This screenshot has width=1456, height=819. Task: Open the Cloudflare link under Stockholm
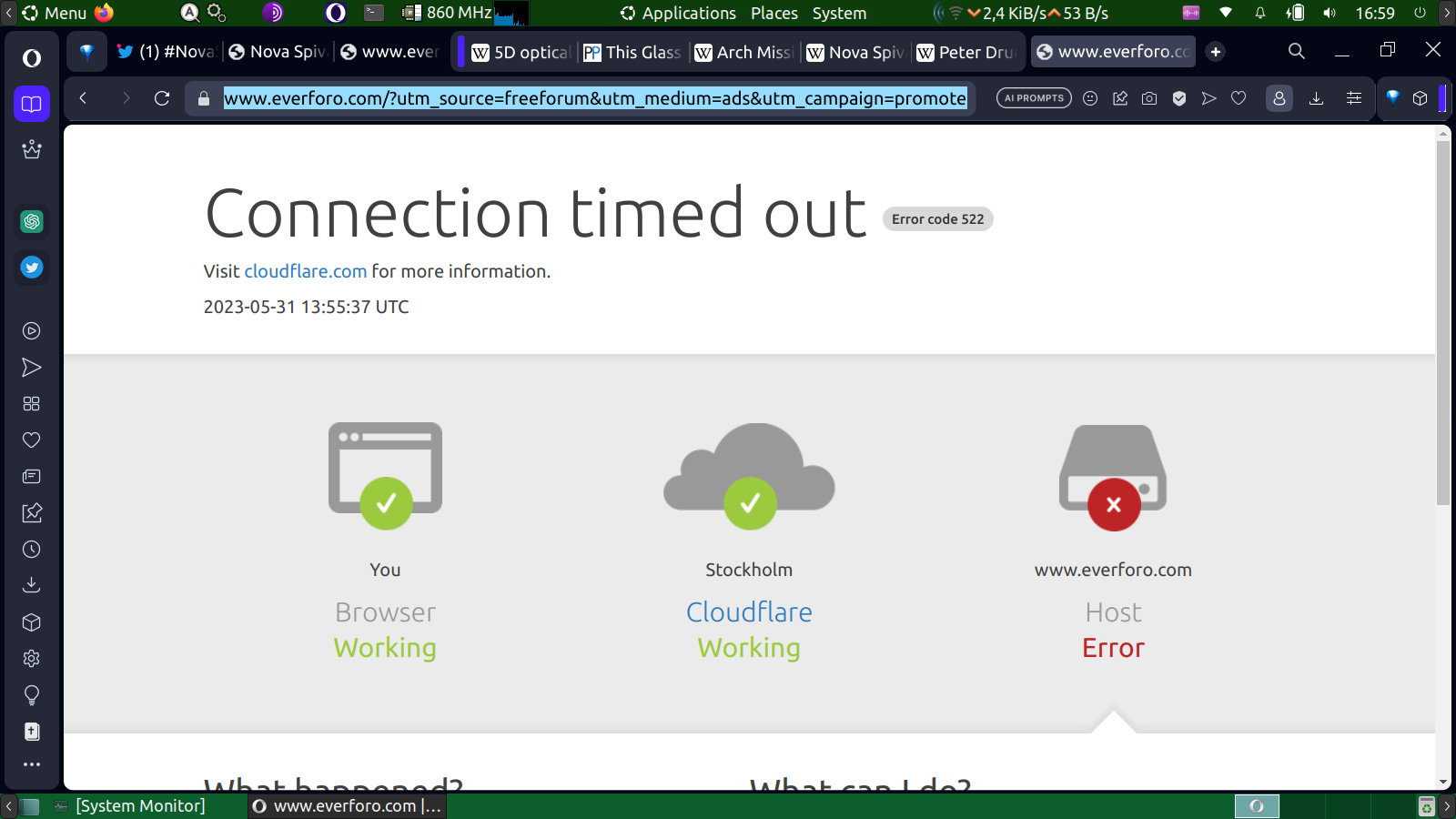point(749,612)
